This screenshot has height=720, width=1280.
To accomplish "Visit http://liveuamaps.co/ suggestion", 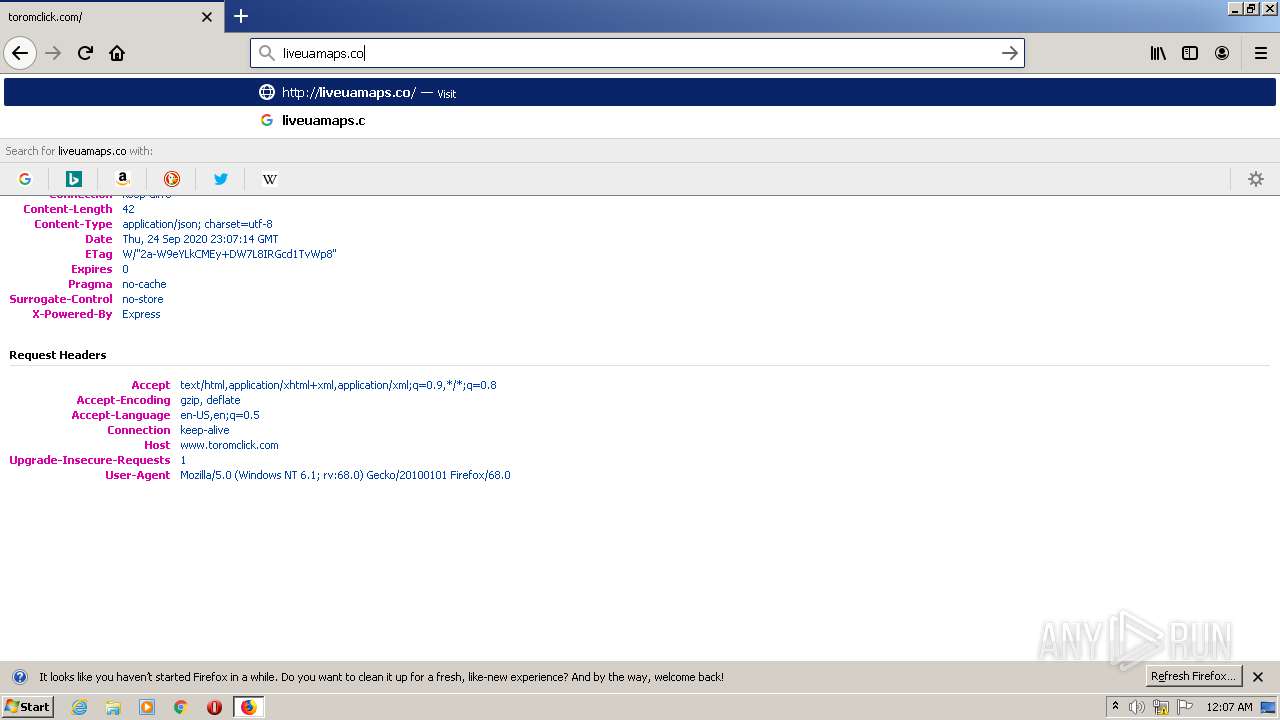I will point(640,92).
